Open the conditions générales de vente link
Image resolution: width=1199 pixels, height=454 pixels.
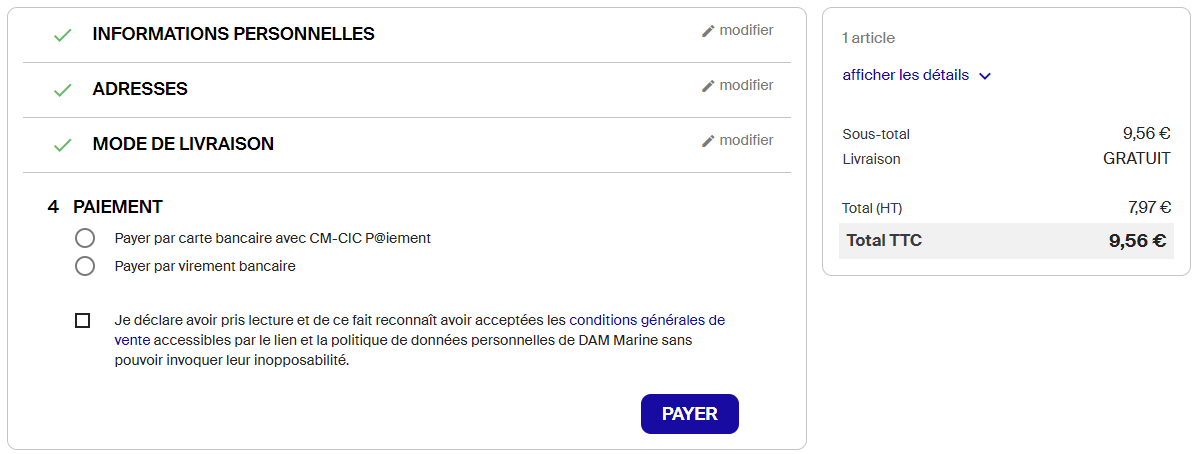point(646,321)
